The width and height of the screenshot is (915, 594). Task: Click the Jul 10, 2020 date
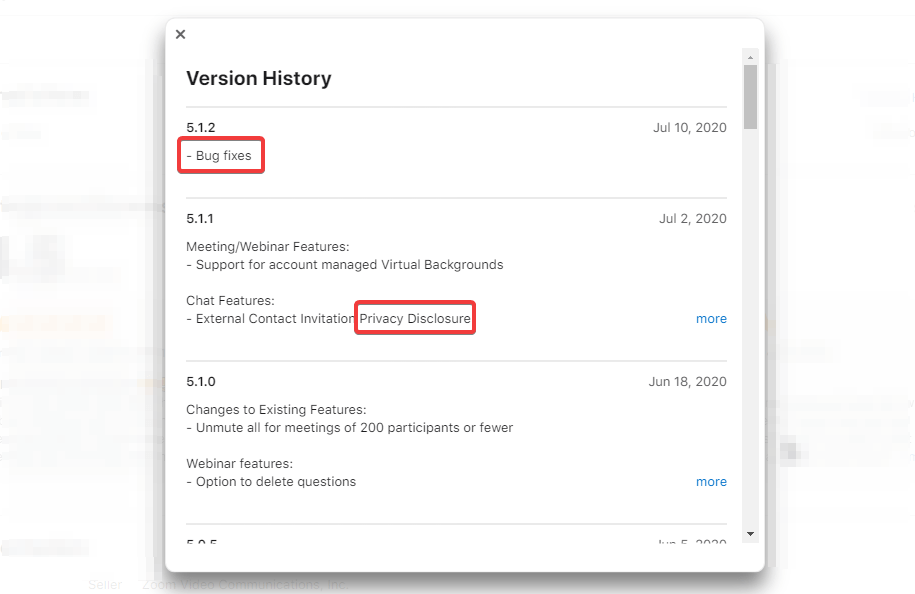(x=689, y=128)
